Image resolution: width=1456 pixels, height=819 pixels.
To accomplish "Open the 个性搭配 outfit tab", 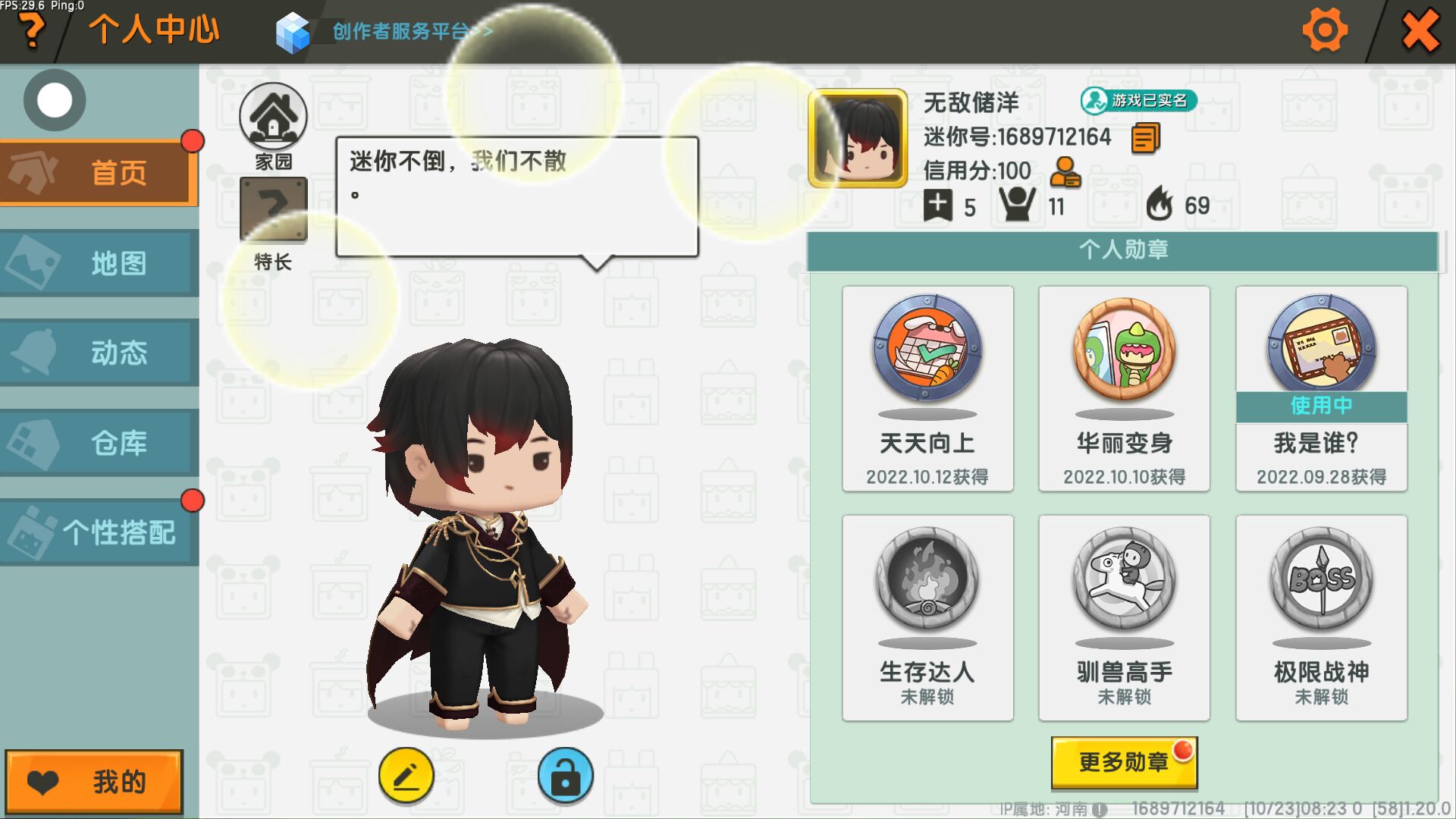I will (x=99, y=532).
